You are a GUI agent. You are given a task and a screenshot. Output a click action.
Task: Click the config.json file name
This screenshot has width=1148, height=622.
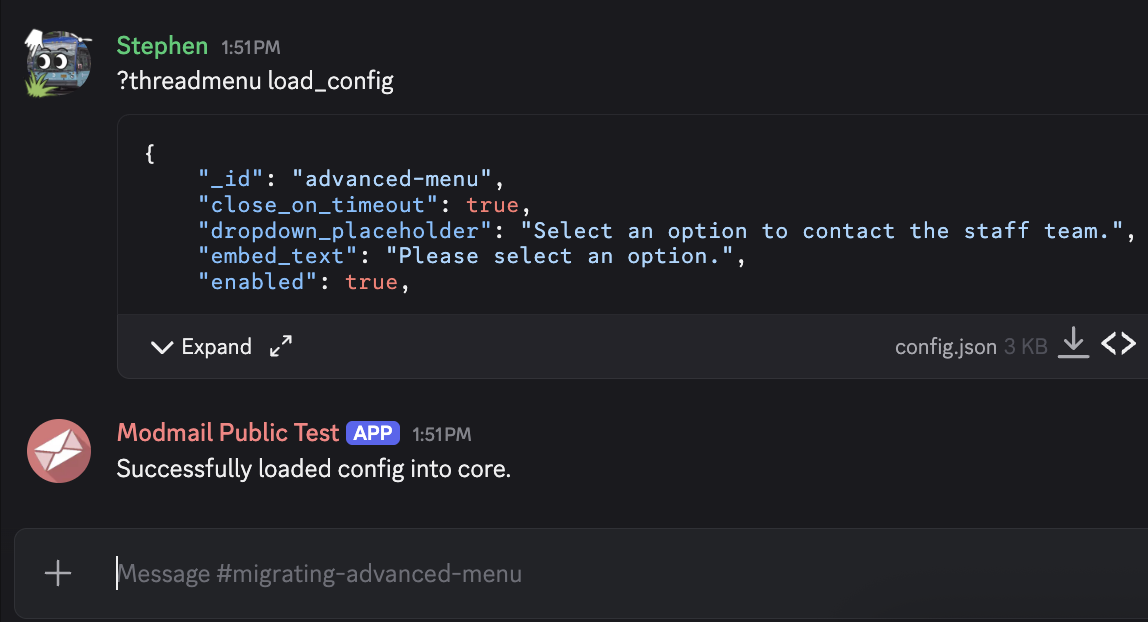[x=945, y=347]
